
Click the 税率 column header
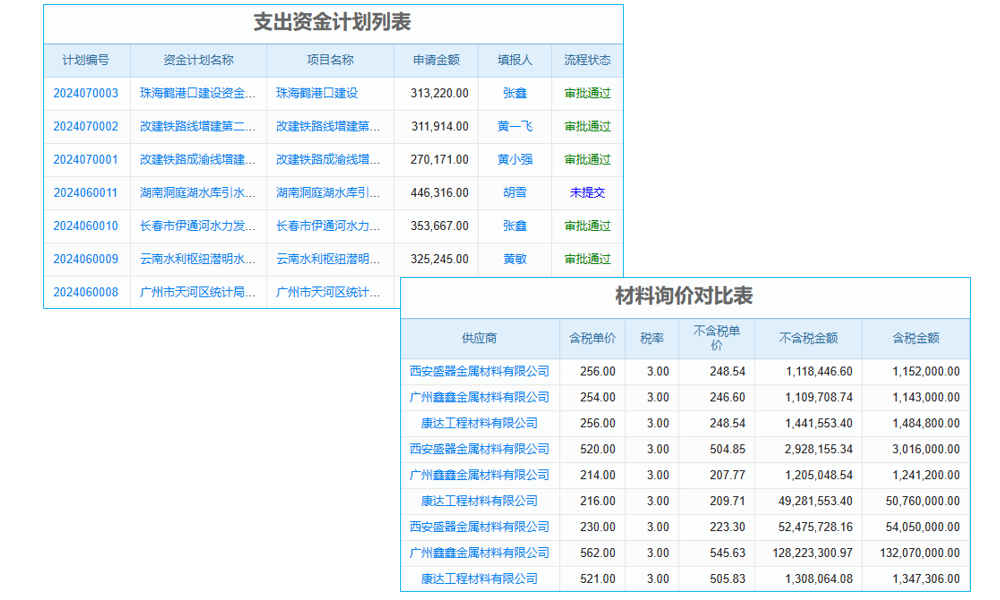click(656, 339)
